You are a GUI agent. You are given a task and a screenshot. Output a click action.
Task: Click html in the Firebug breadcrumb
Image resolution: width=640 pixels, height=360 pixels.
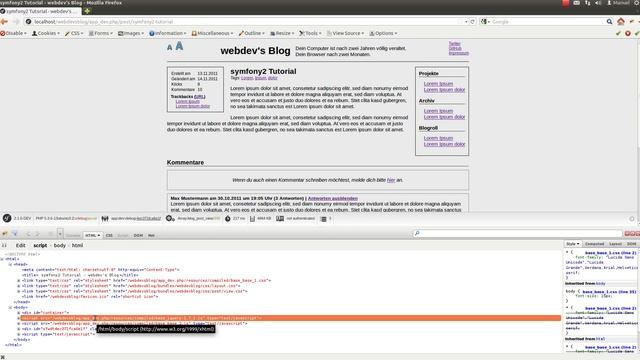point(78,245)
